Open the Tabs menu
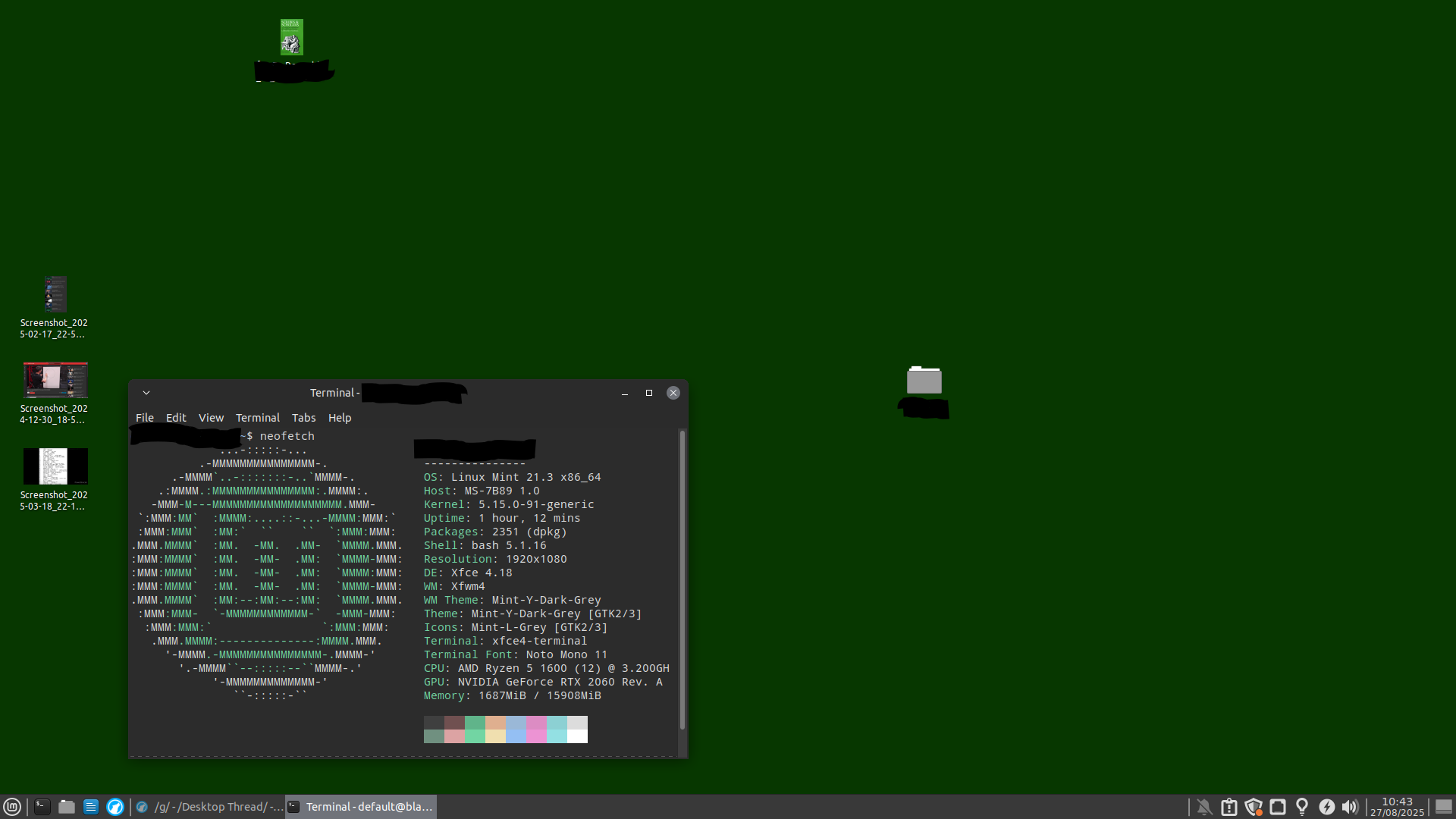 click(x=303, y=418)
